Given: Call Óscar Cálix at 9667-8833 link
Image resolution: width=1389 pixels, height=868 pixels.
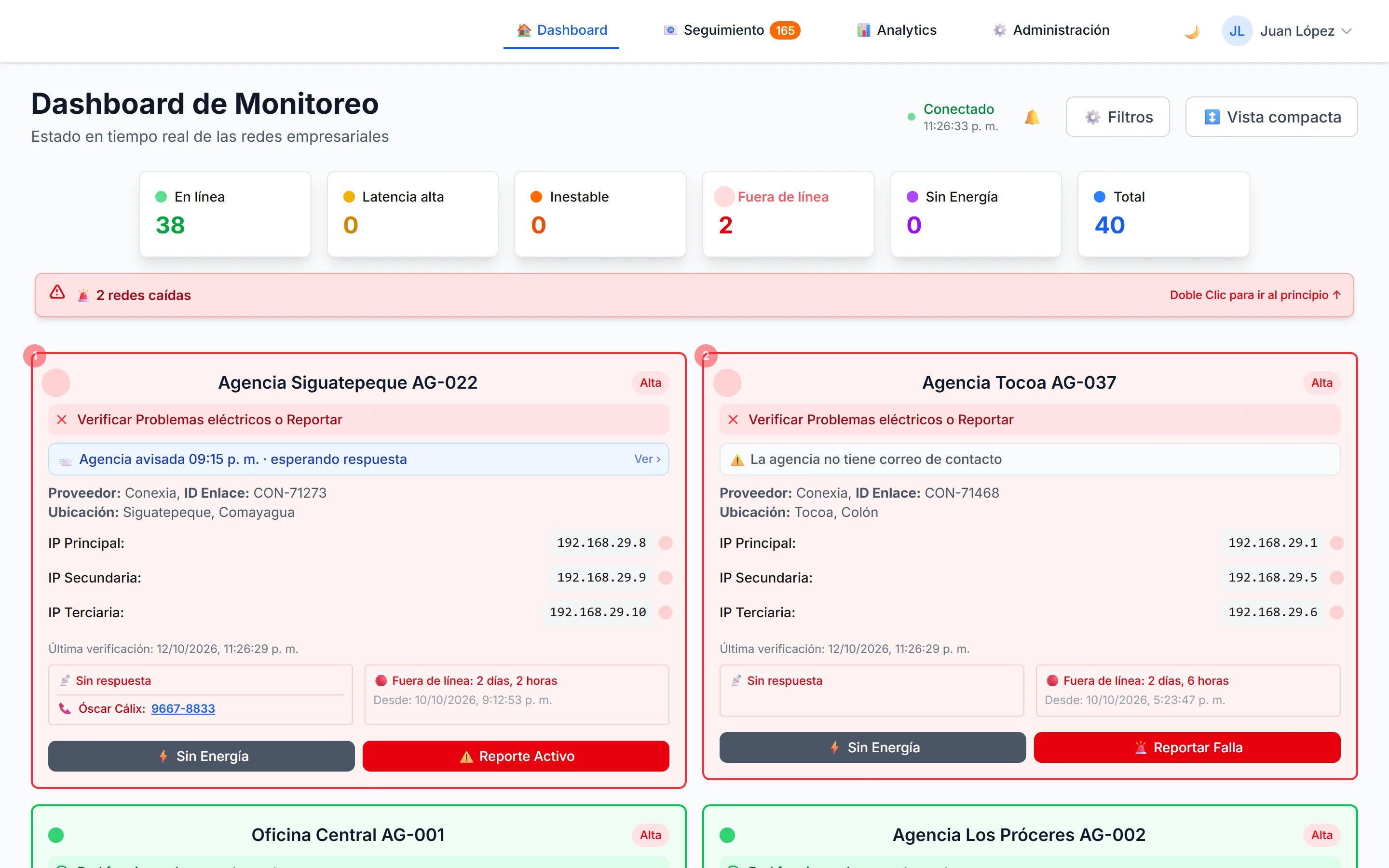Looking at the screenshot, I should click(183, 709).
